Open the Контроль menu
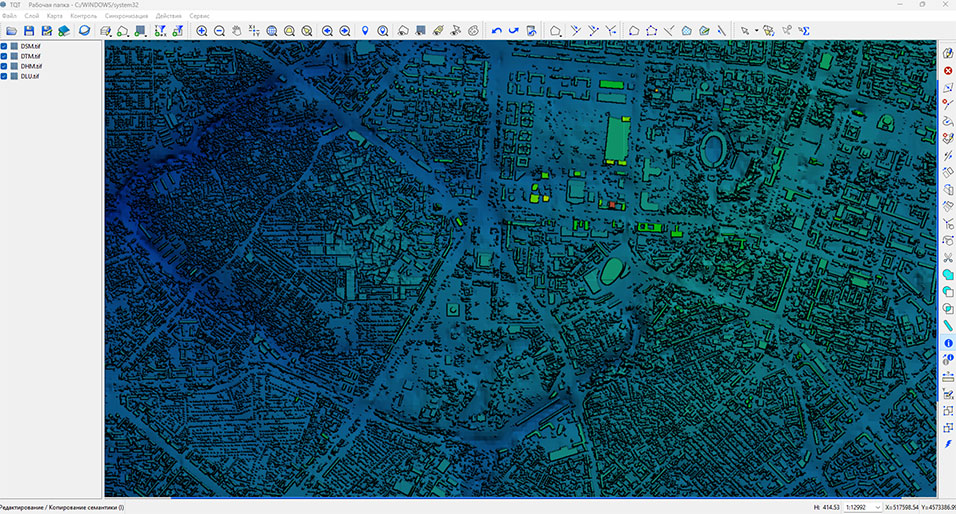Viewport: 956px width, 514px height. click(84, 16)
